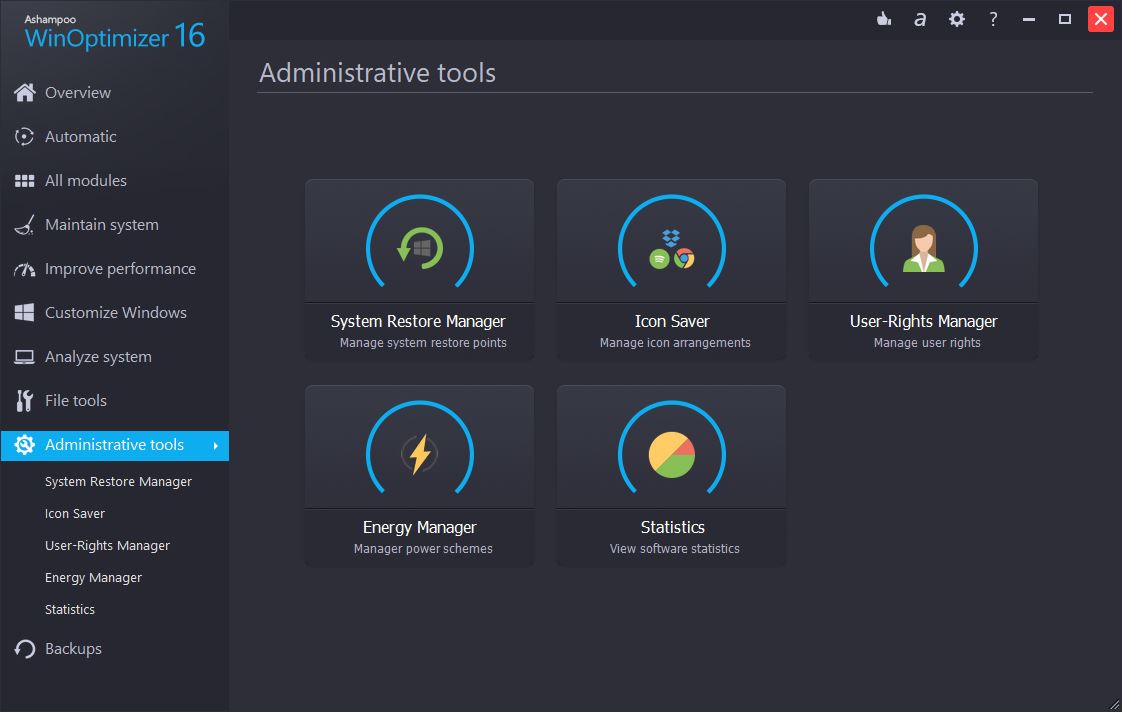Open the Backups section

pyautogui.click(x=73, y=649)
